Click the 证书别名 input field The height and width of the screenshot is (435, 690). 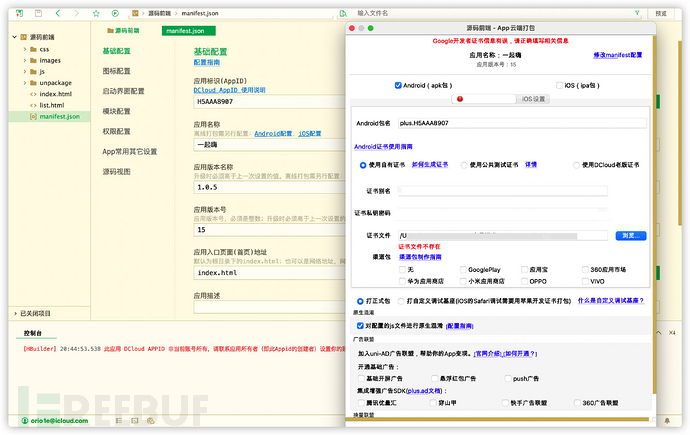[503, 191]
